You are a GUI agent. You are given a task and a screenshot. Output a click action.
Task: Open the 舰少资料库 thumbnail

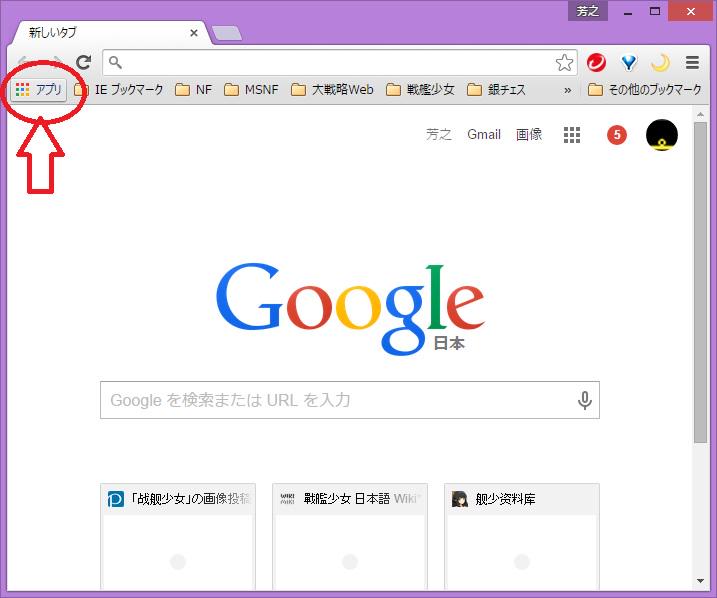point(522,537)
